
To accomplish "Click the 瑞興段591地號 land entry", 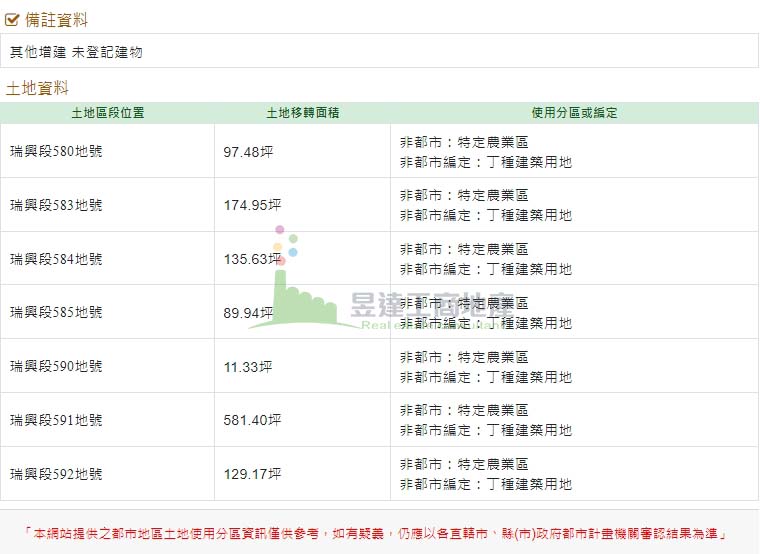I will (x=56, y=420).
